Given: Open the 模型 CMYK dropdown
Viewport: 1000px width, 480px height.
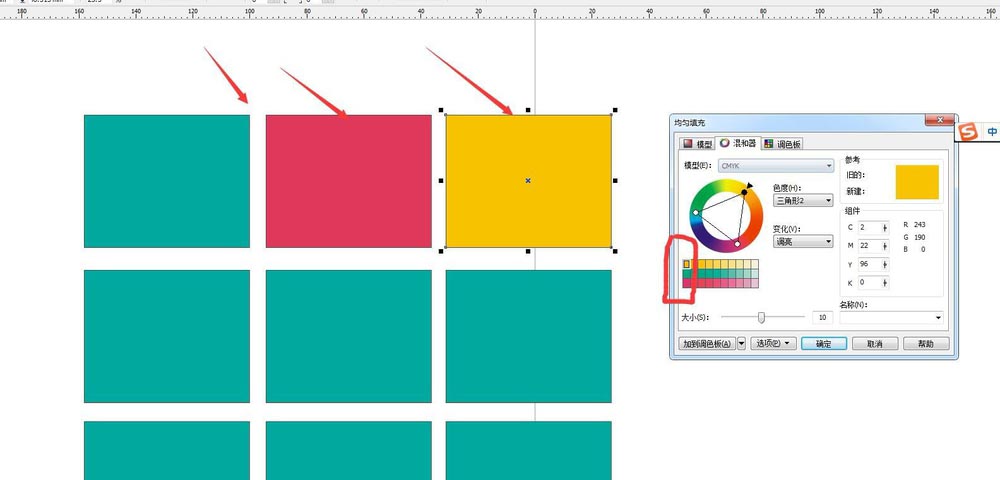Looking at the screenshot, I should click(x=776, y=166).
